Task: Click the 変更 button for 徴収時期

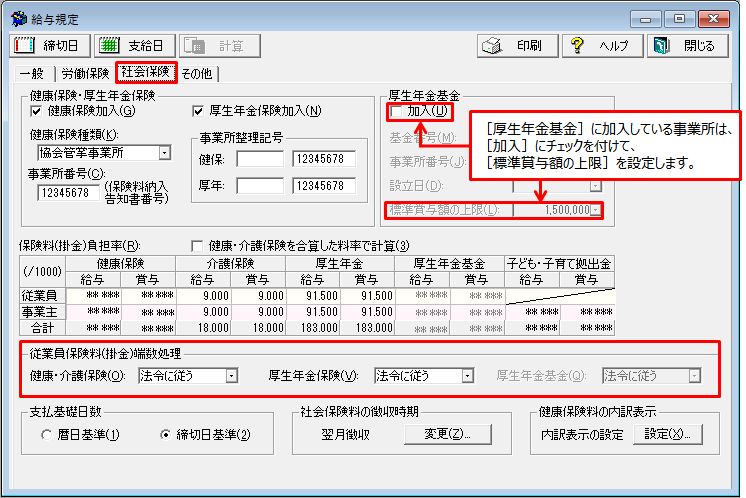Action: [448, 434]
